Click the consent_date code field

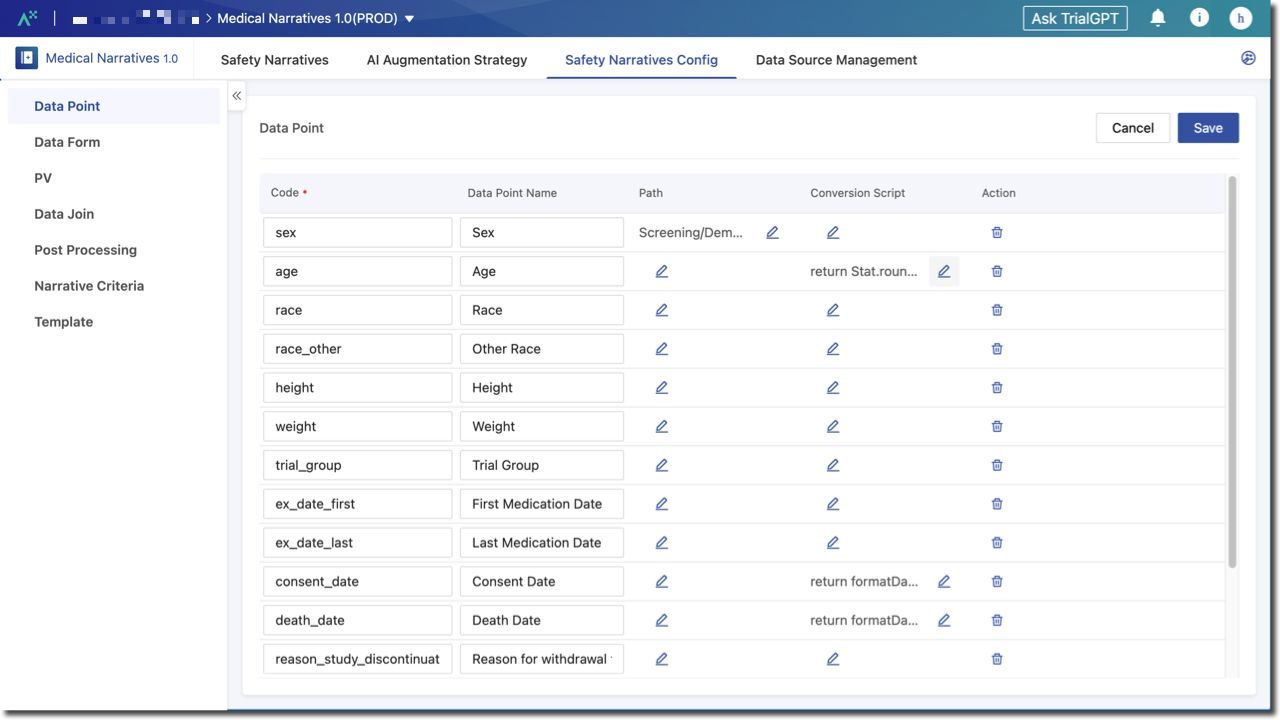tap(358, 582)
